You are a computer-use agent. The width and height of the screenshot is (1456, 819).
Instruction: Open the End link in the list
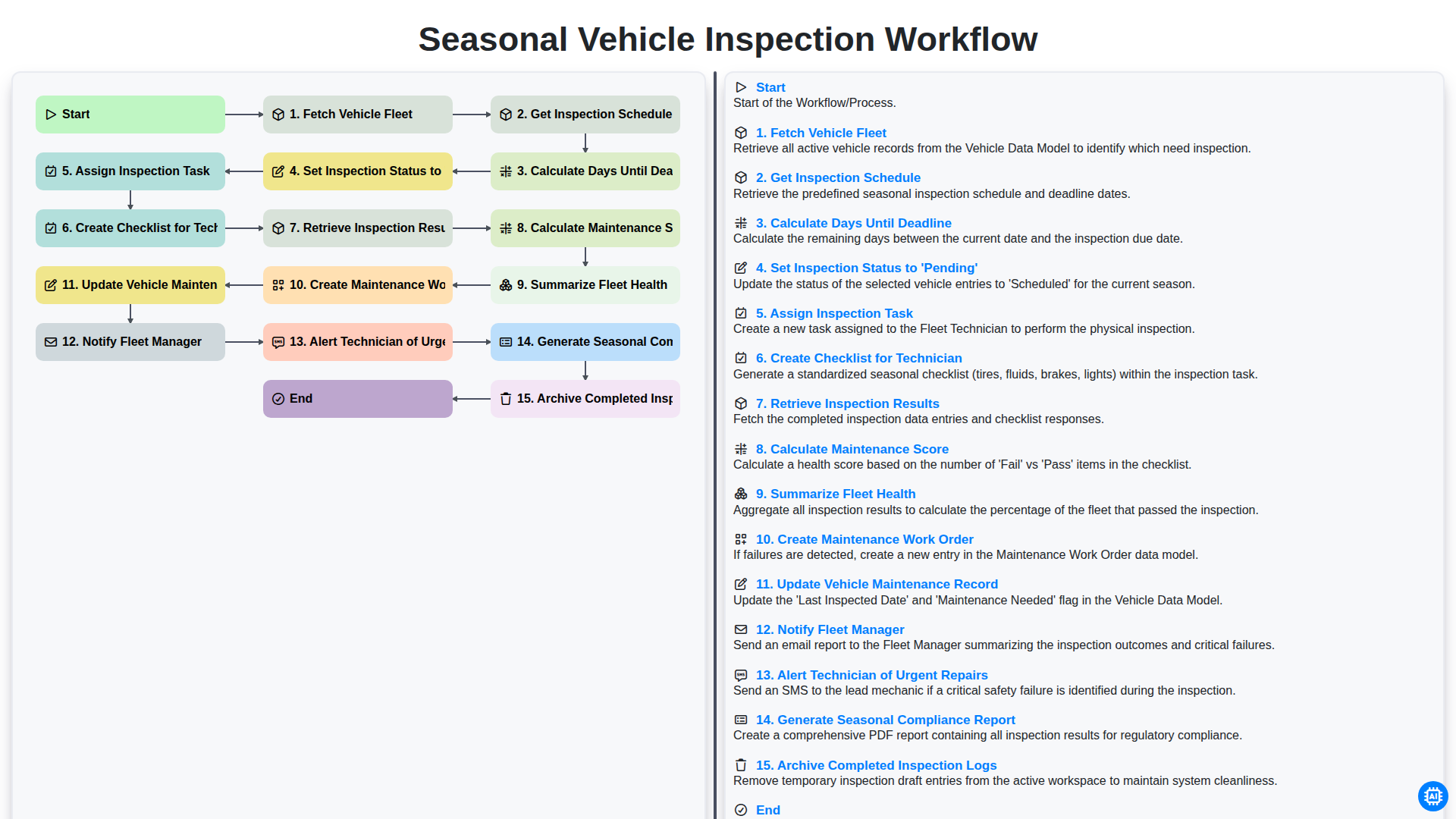pos(767,810)
